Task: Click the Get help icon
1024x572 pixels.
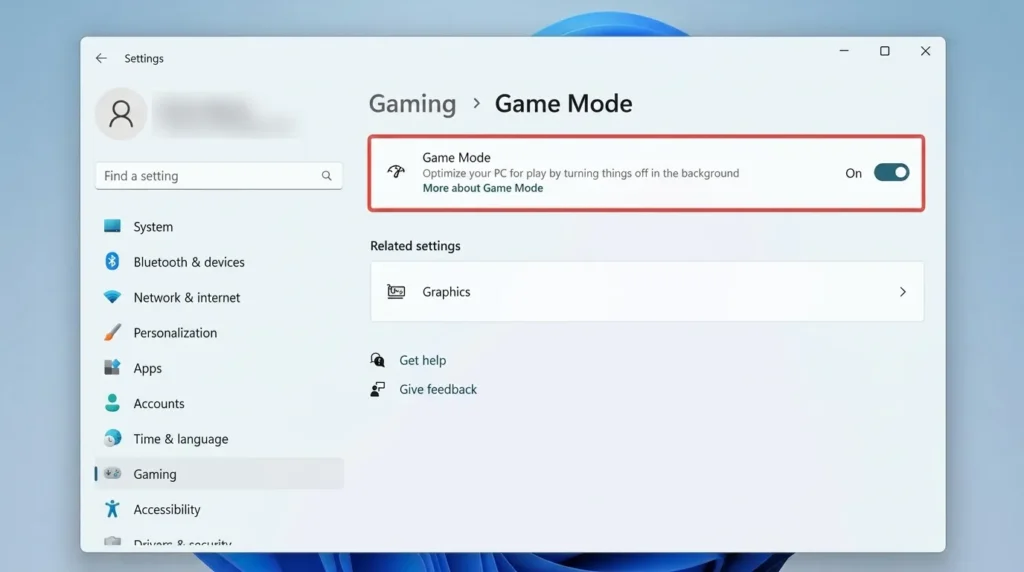Action: click(x=377, y=360)
